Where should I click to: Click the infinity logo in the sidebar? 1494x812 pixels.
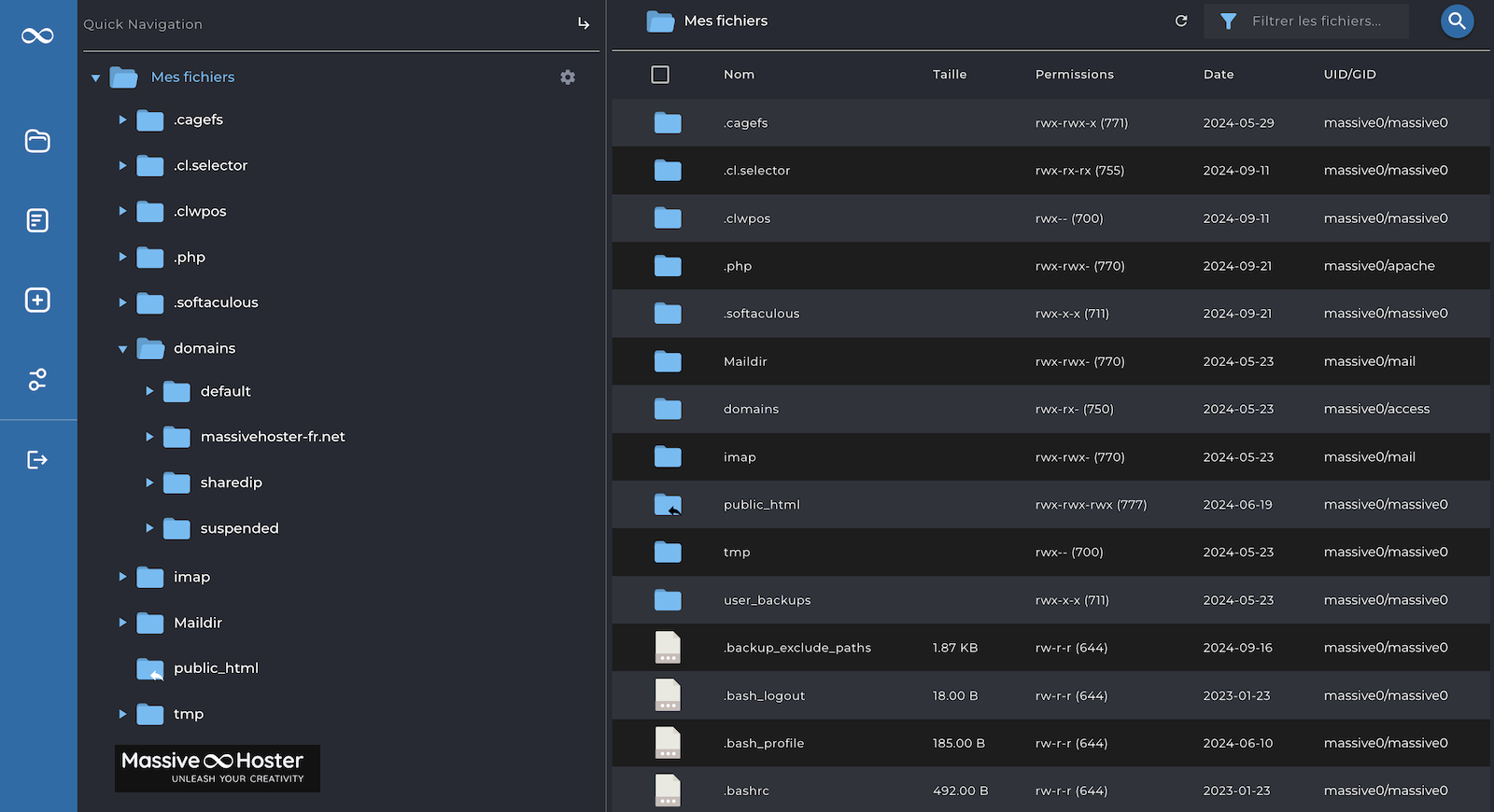(37, 35)
